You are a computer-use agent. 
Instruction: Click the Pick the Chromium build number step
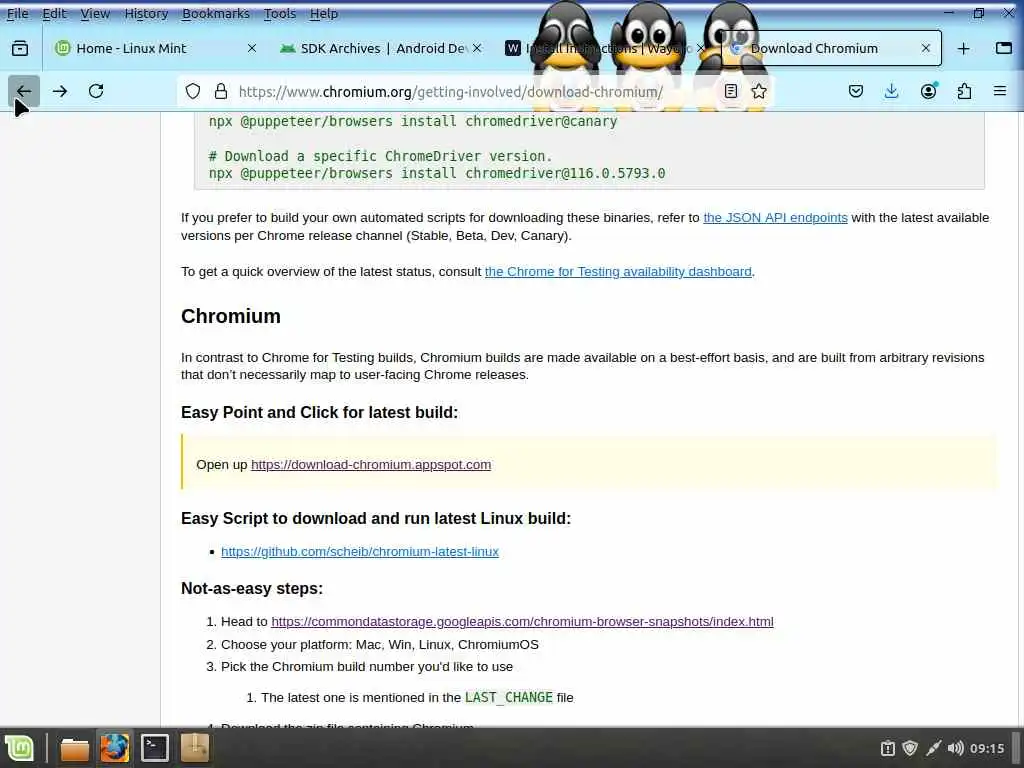367,667
